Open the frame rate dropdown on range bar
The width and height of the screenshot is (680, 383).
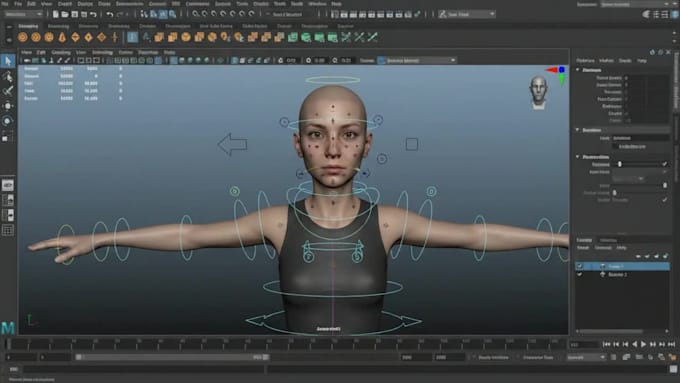[x=585, y=357]
